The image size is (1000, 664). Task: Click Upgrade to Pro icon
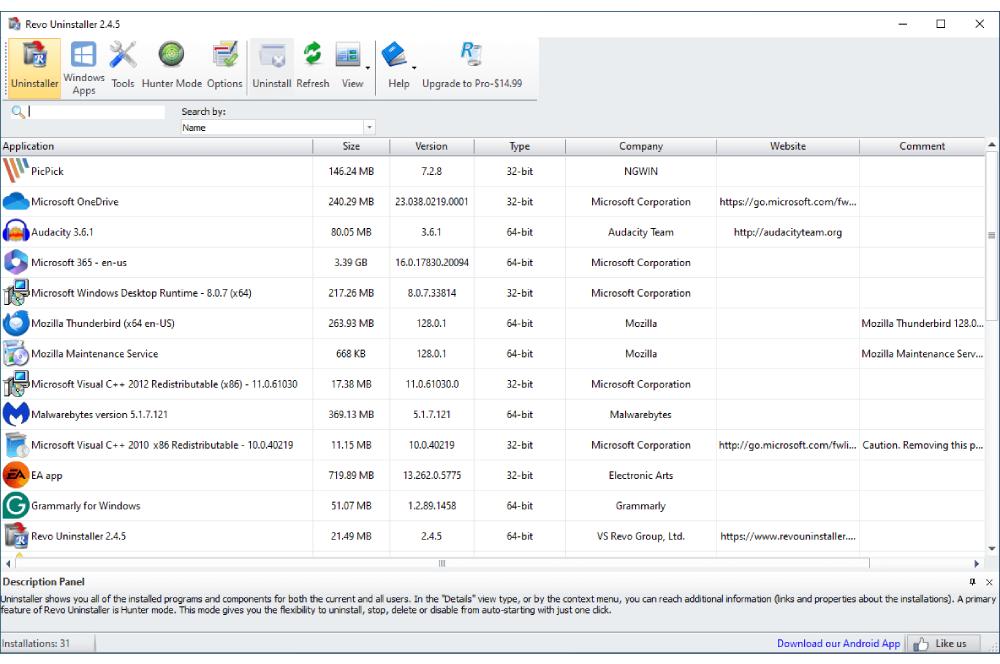pos(471,68)
